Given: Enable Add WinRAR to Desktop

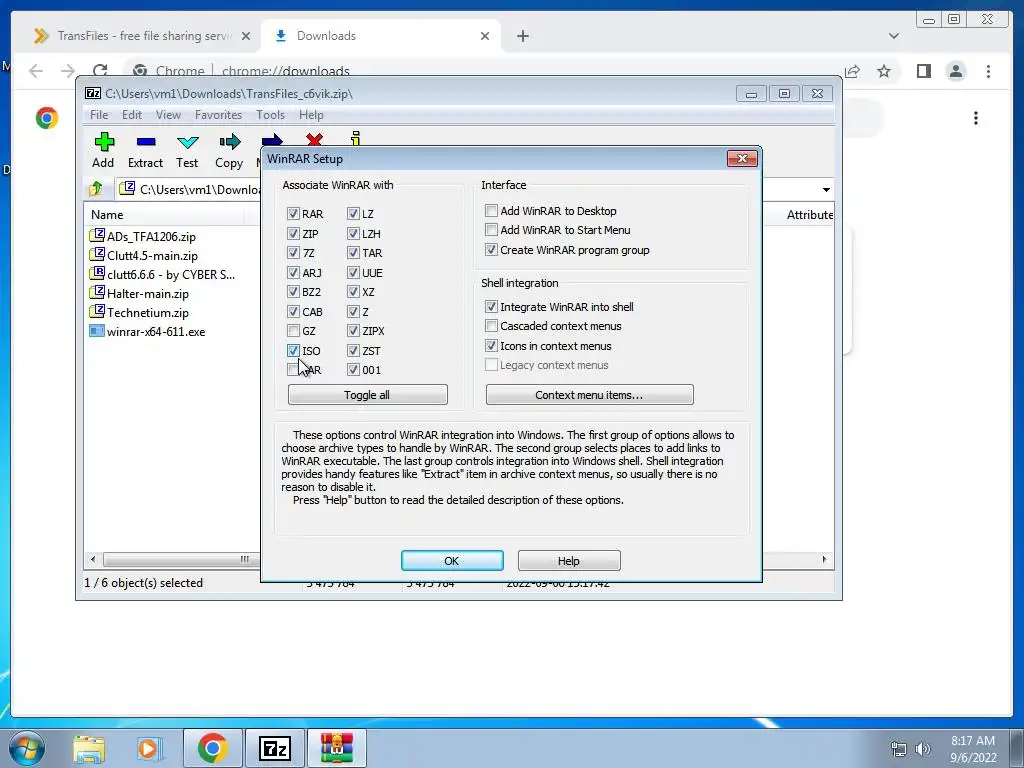Looking at the screenshot, I should point(491,210).
